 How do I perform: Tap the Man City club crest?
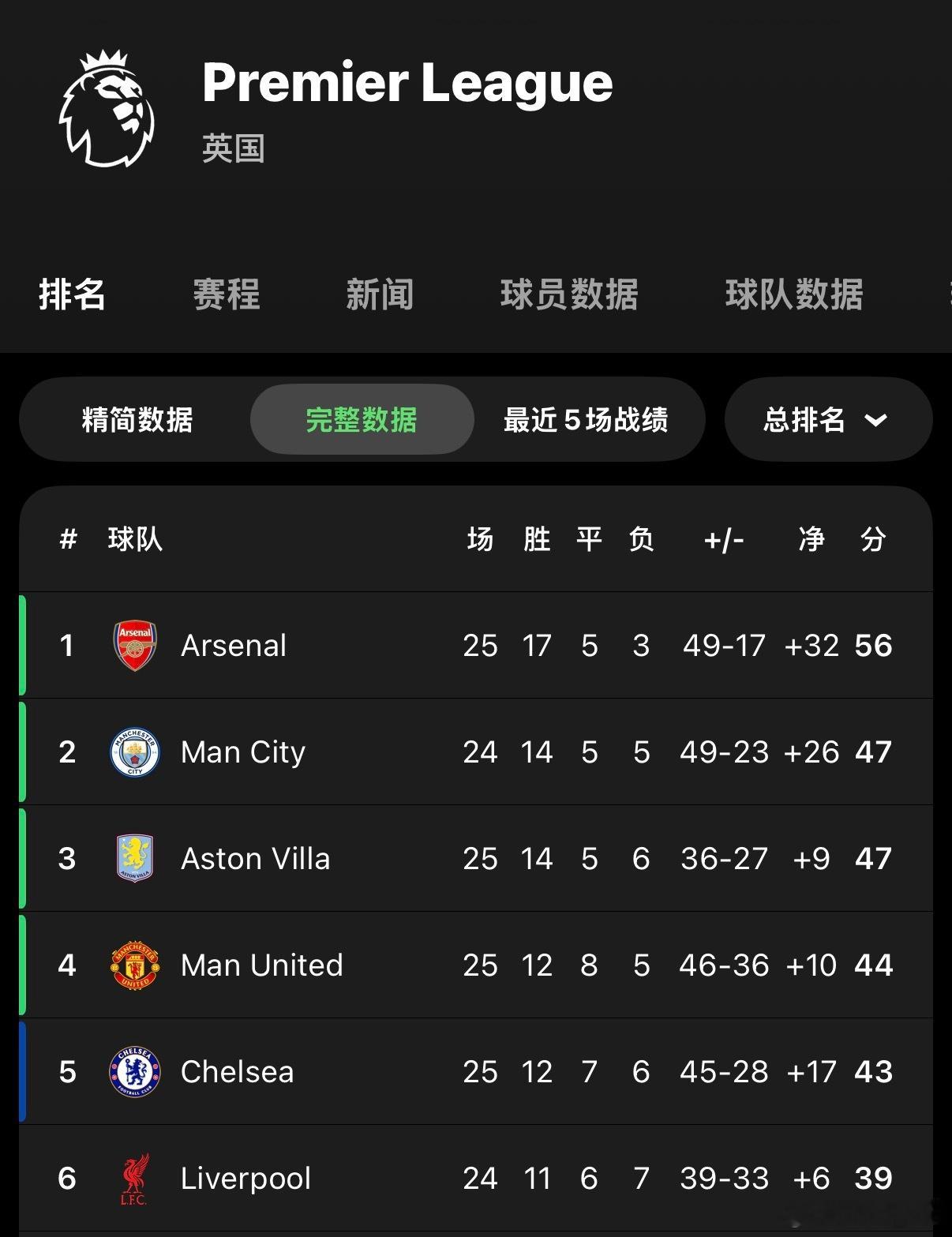[135, 752]
